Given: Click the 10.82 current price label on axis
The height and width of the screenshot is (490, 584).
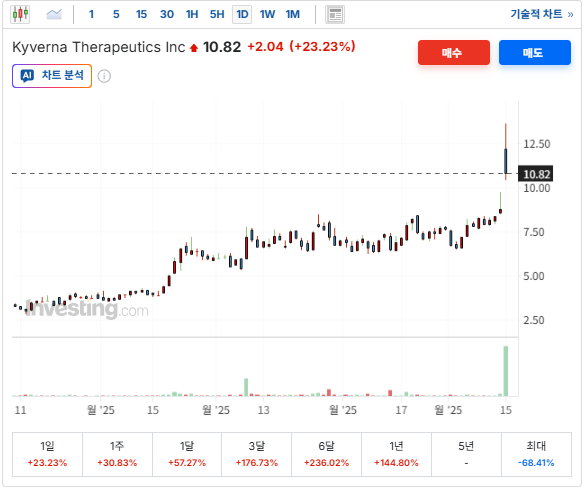Looking at the screenshot, I should pos(536,174).
